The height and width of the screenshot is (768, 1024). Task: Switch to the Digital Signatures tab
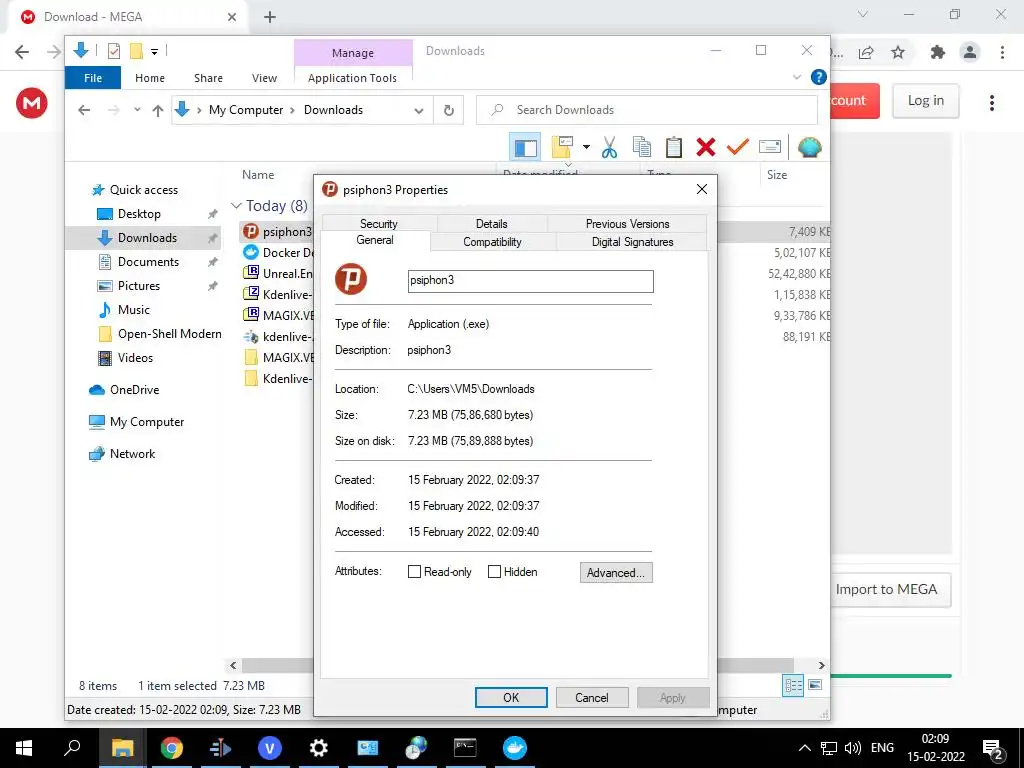pos(632,242)
